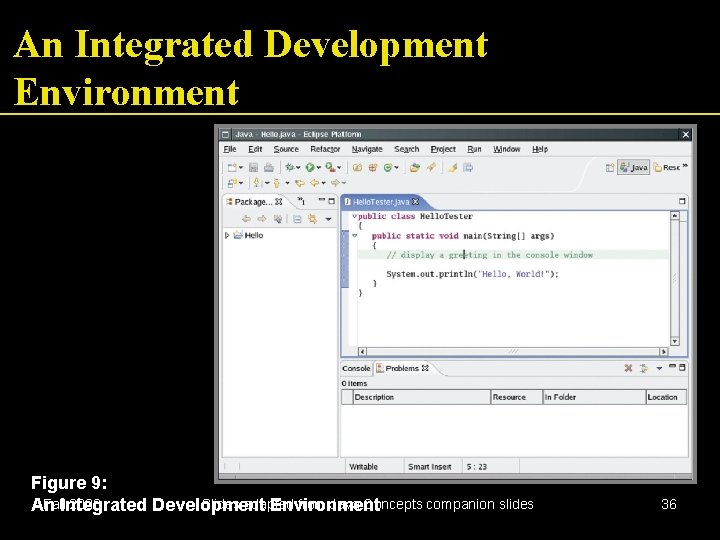Open the Run button dropdown arrow
This screenshot has height=540, width=720.
[x=319, y=168]
